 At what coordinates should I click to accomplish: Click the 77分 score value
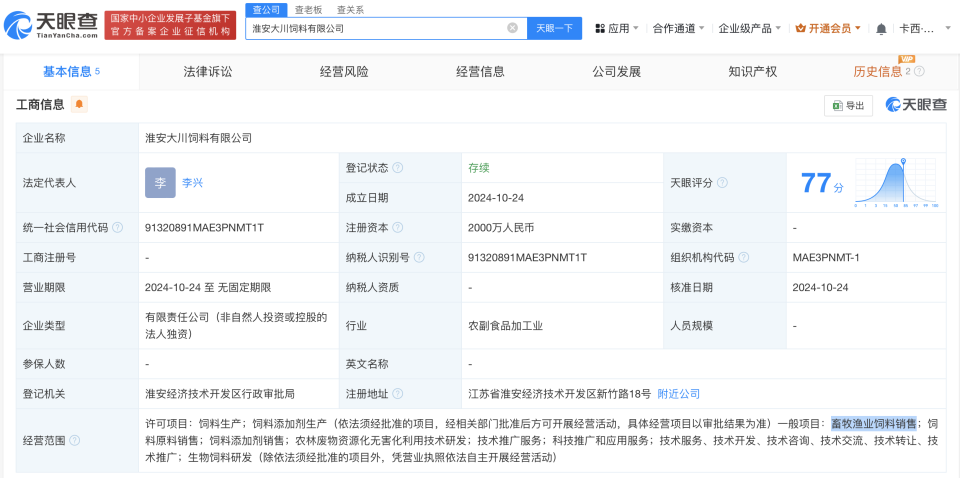click(822, 183)
